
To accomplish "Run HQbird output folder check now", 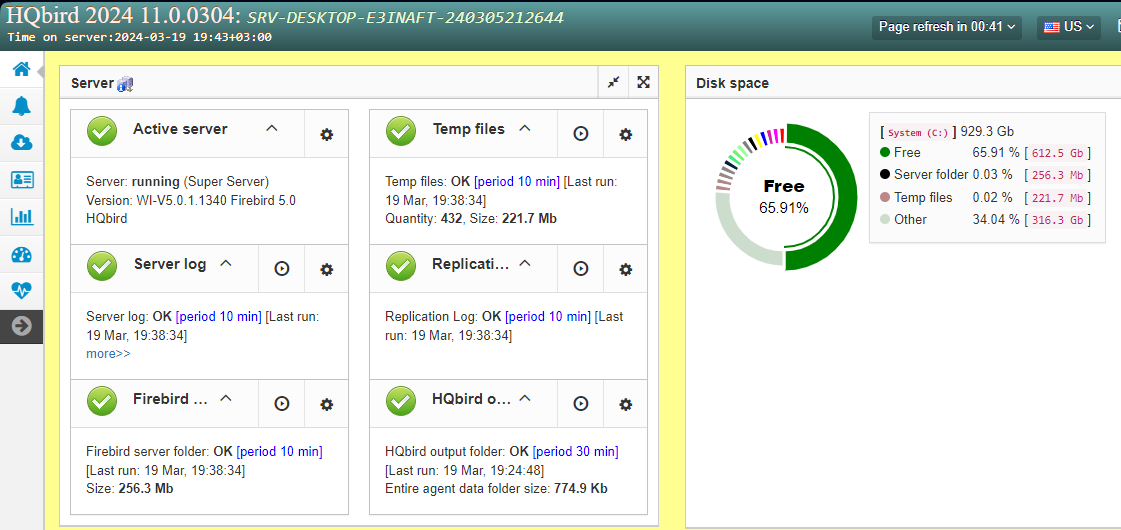I will [x=581, y=404].
